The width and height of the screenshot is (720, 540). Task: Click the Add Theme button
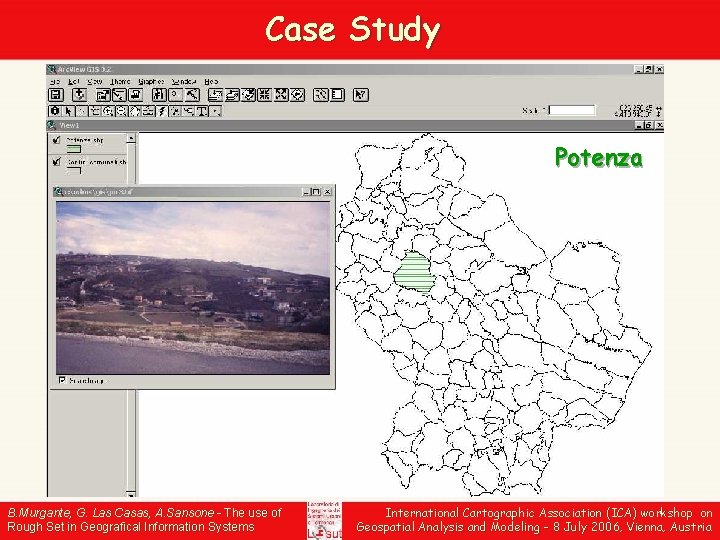click(x=80, y=95)
